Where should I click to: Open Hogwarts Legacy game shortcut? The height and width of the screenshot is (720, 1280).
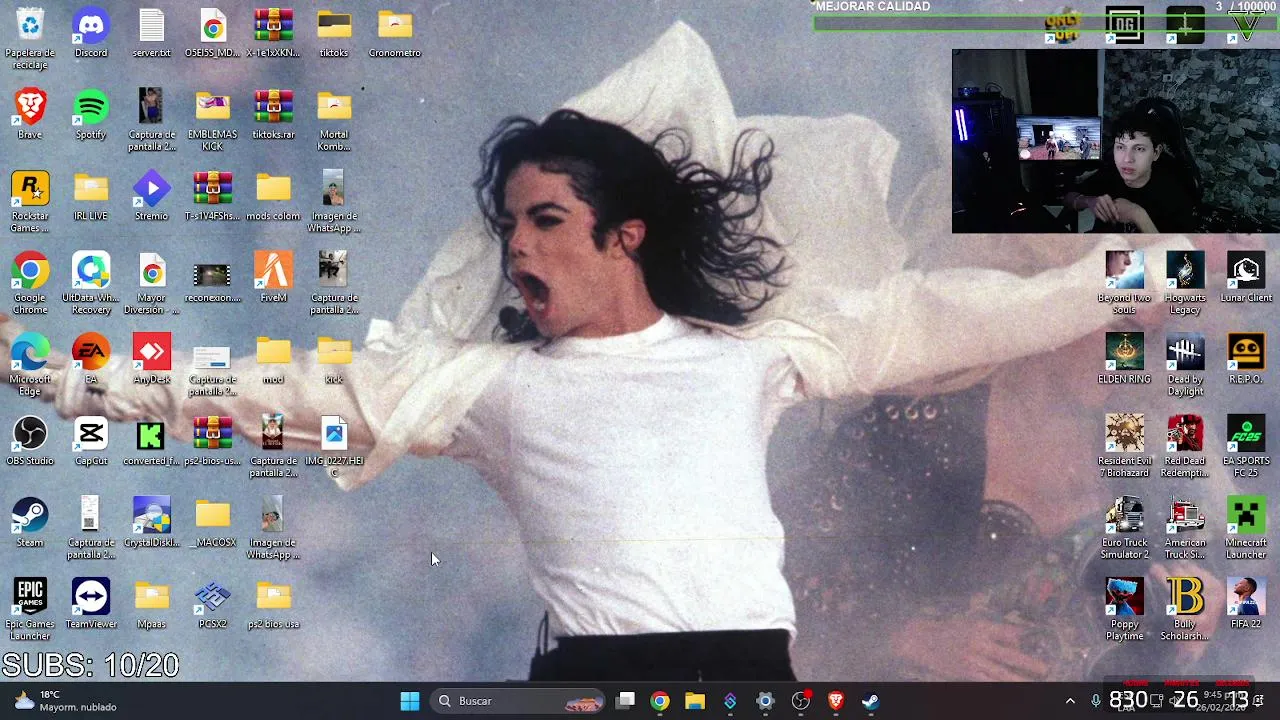pyautogui.click(x=1185, y=283)
